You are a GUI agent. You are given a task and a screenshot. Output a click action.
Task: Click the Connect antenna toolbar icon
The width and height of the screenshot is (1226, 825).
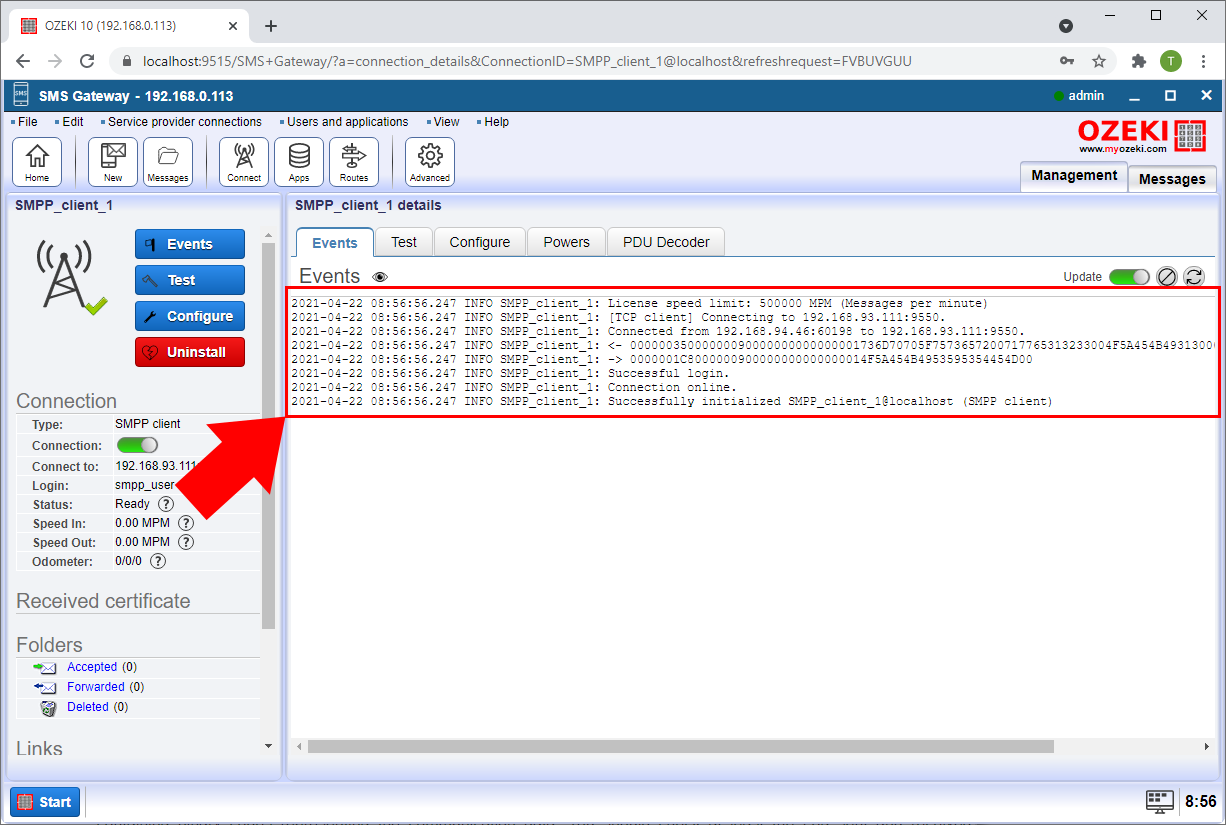(244, 162)
